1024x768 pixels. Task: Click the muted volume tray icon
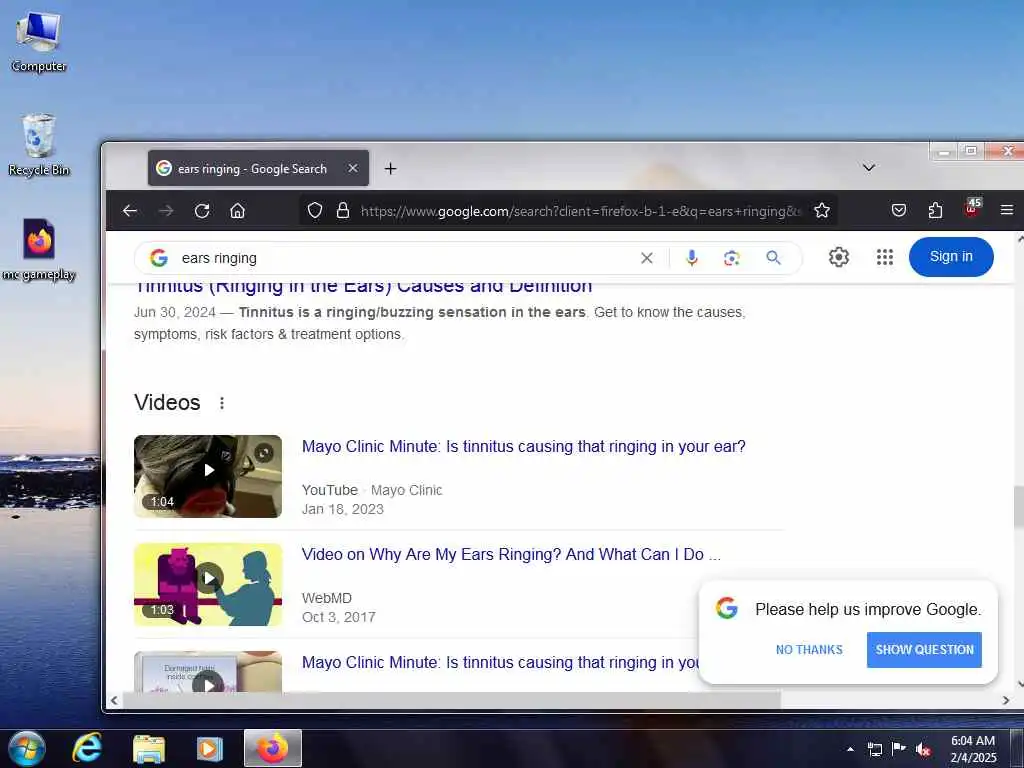[x=923, y=750]
